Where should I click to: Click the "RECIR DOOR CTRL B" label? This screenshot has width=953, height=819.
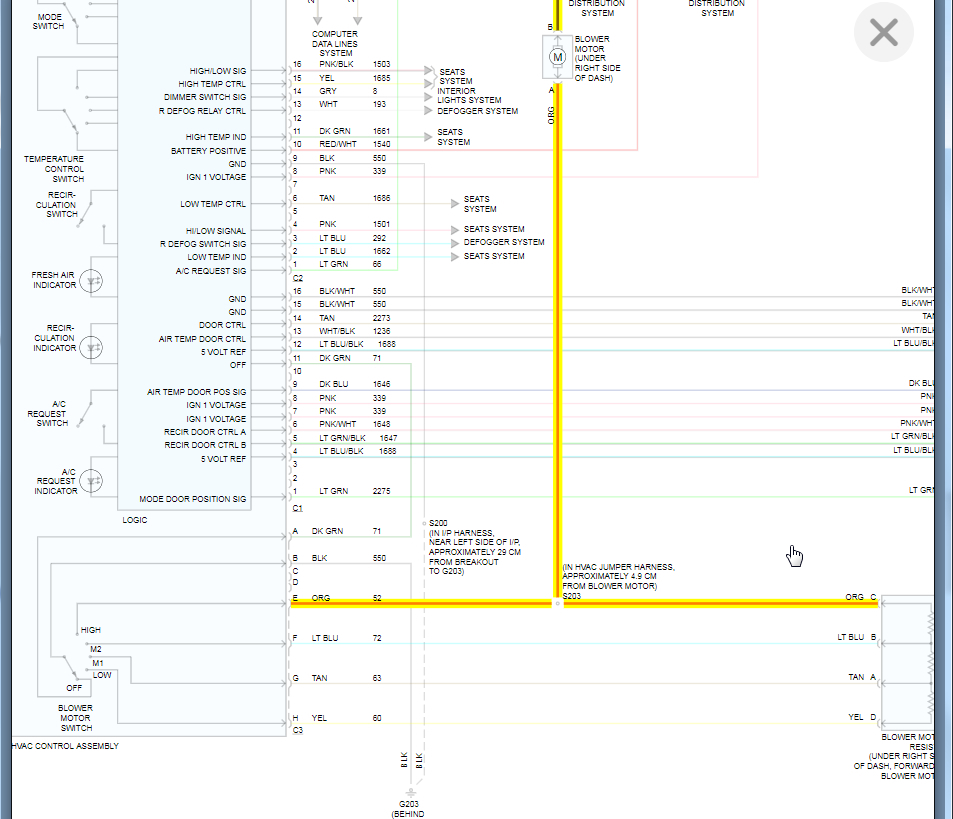(205, 445)
